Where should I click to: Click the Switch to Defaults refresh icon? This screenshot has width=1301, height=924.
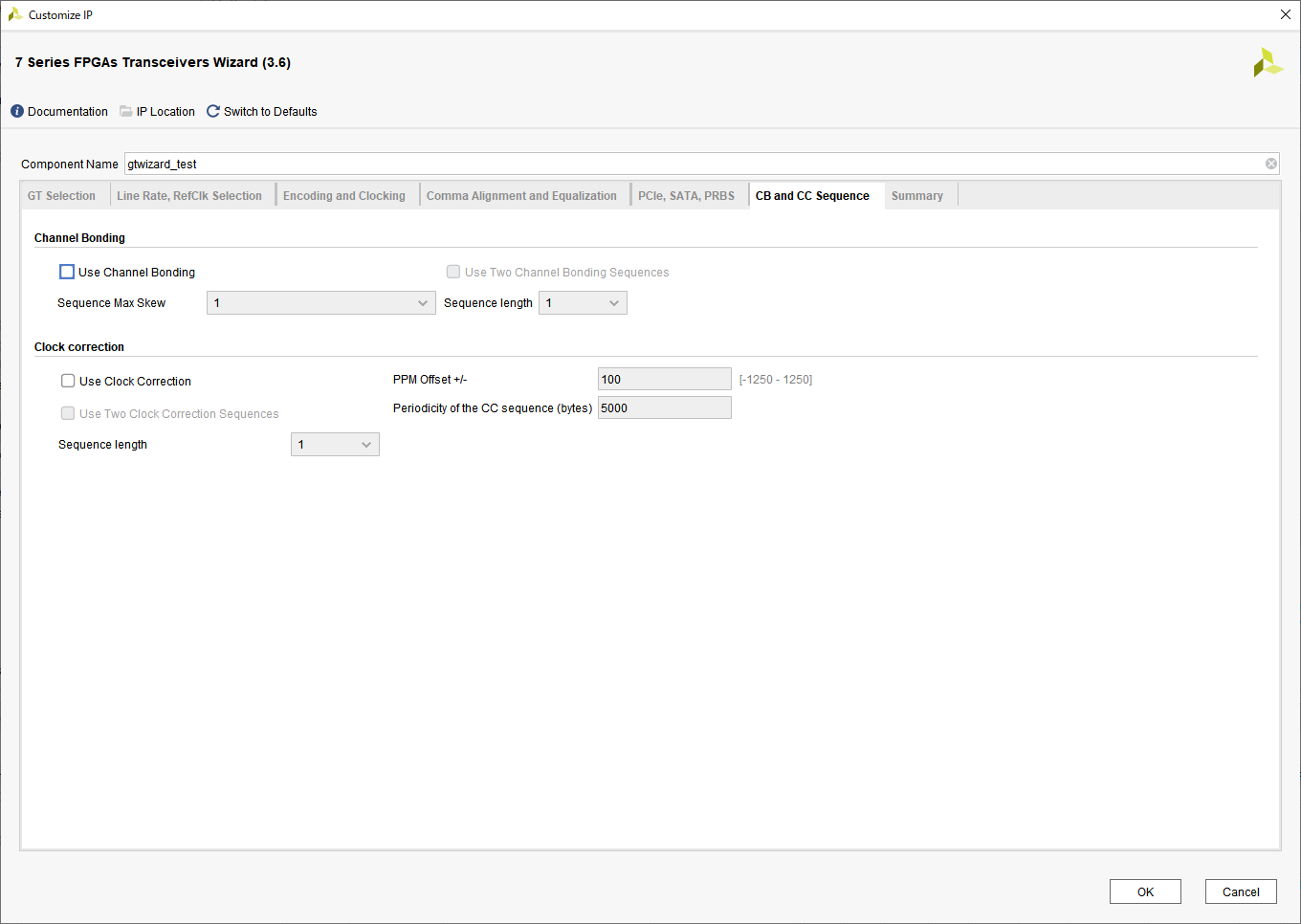tap(213, 112)
